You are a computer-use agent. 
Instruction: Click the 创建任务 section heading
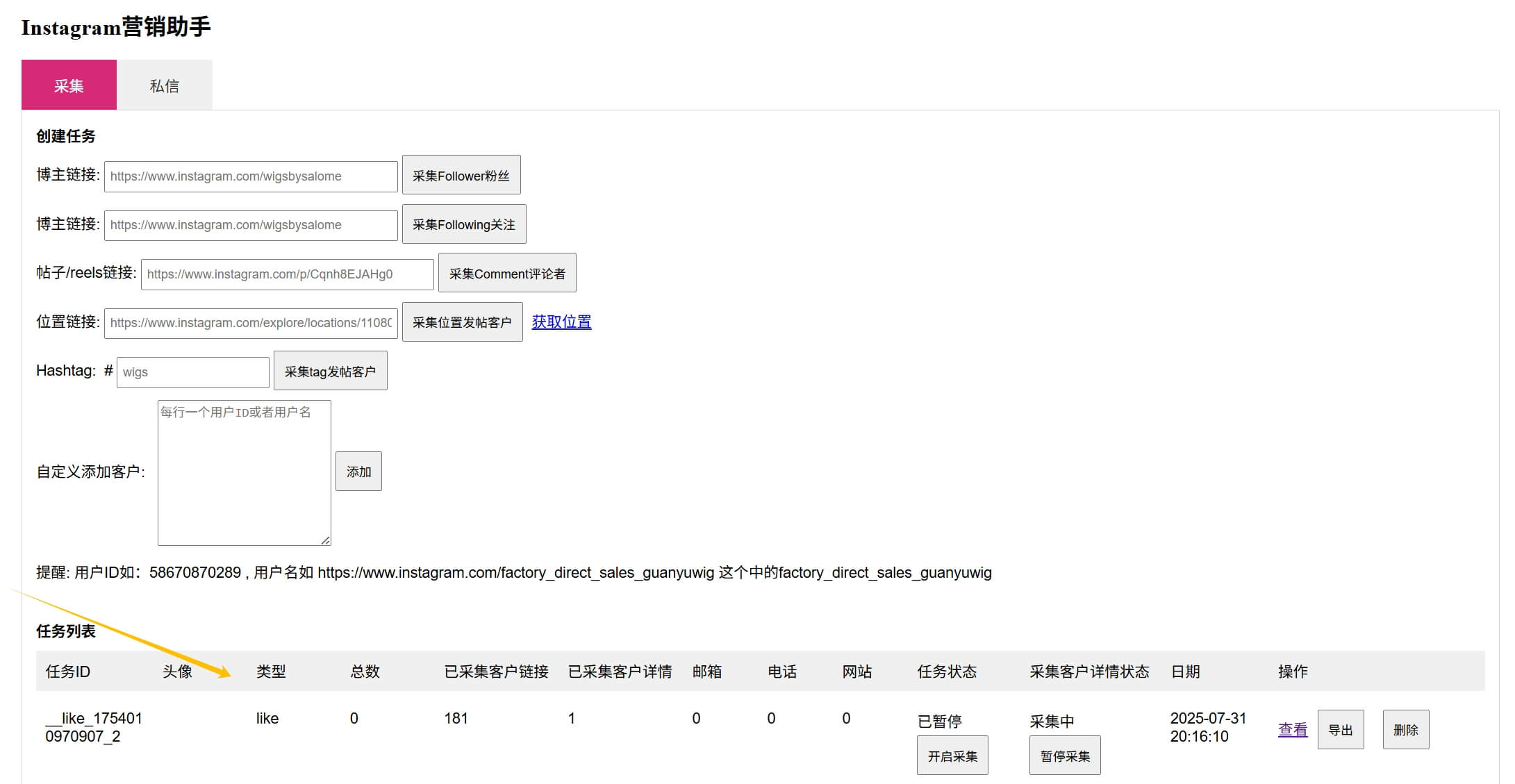click(66, 136)
